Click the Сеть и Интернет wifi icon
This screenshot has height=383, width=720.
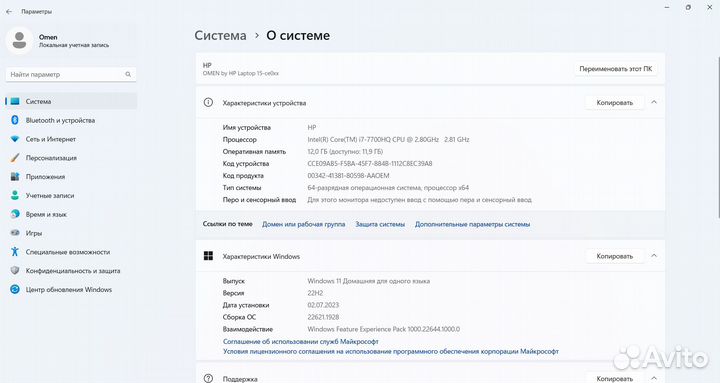[x=15, y=139]
